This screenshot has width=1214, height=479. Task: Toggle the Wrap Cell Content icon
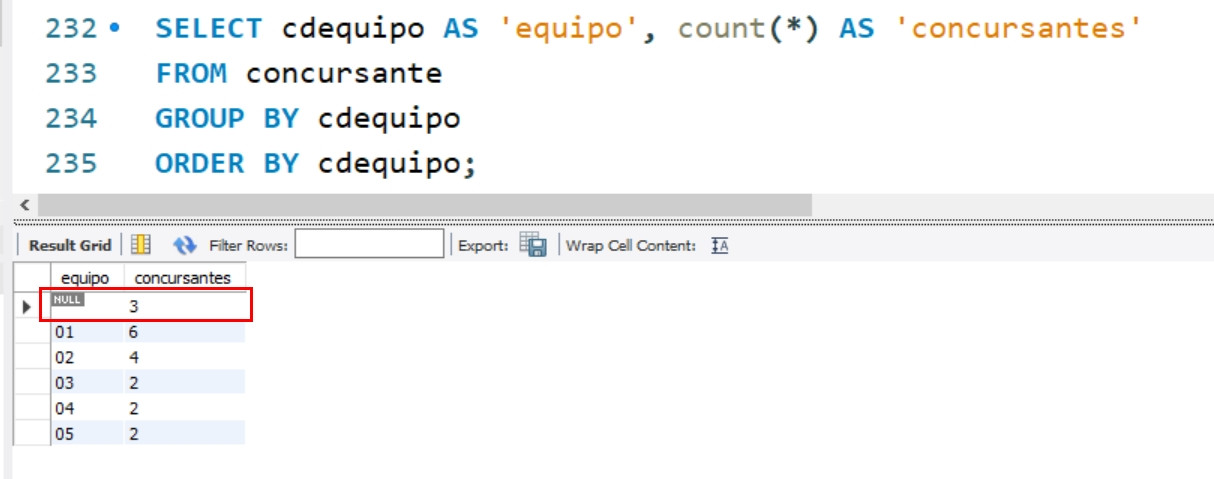719,245
